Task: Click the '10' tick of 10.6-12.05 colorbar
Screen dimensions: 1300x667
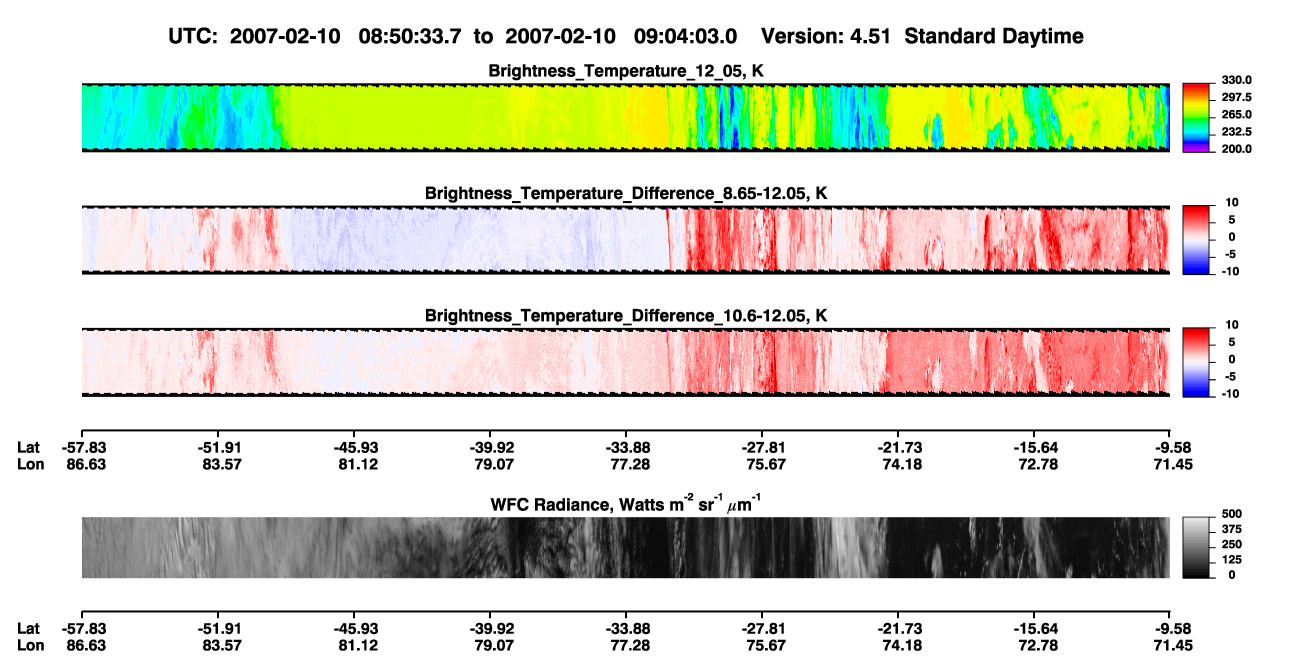Action: [1231, 325]
